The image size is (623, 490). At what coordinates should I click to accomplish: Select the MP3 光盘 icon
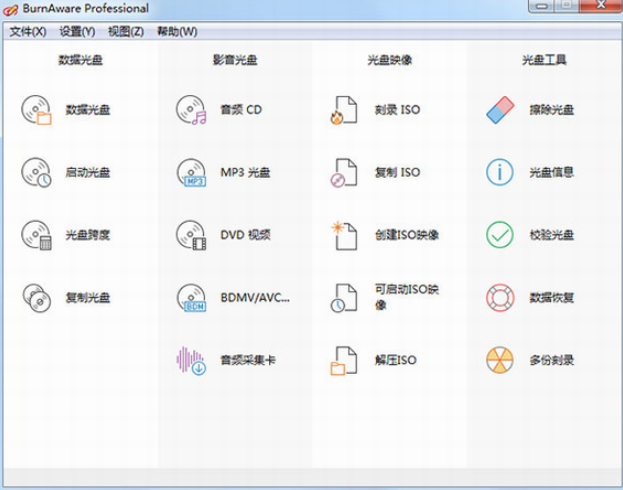click(x=190, y=172)
